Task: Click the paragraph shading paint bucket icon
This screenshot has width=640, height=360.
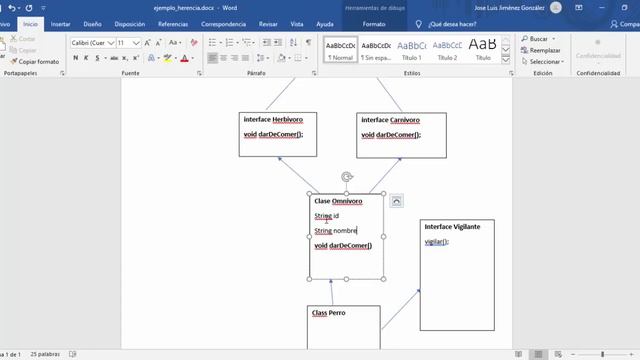Action: (x=282, y=58)
